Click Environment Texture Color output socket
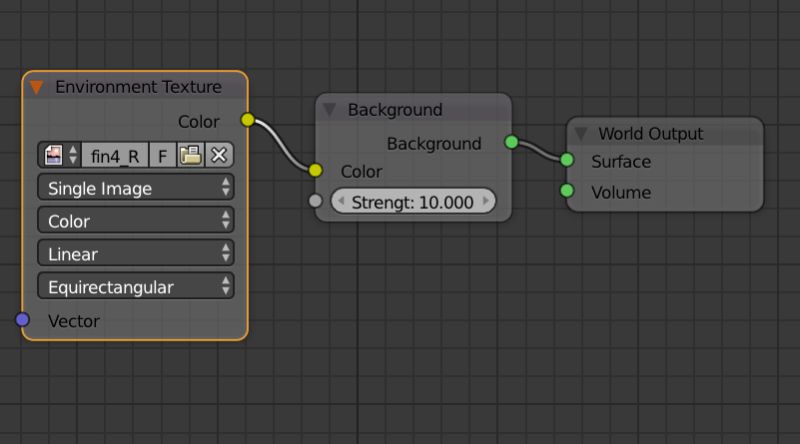800x444 pixels. tap(247, 120)
